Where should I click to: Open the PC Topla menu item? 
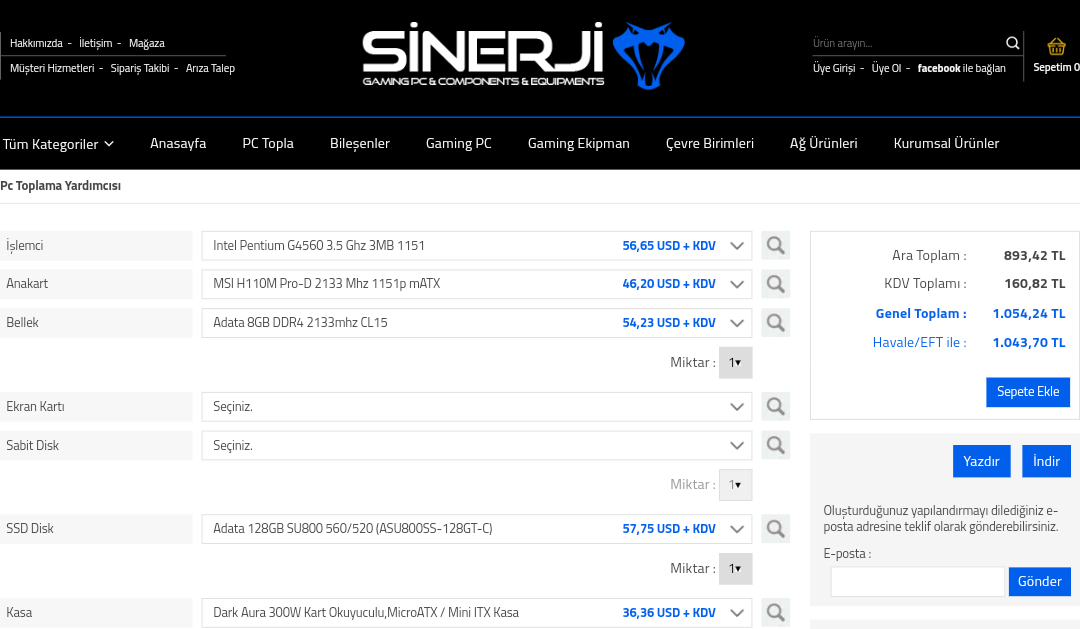(268, 143)
